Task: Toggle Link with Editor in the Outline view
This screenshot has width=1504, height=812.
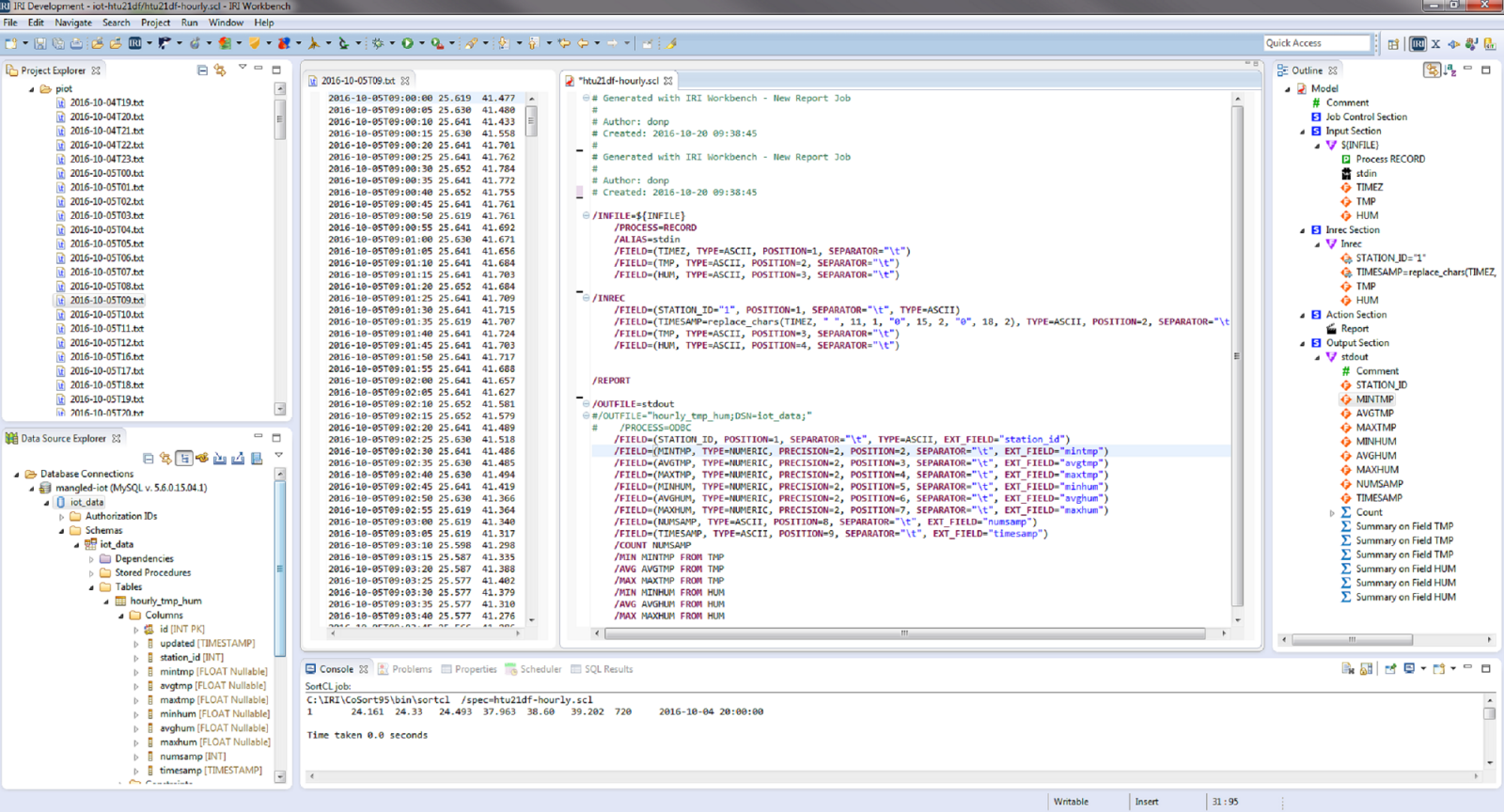Action: [x=1432, y=70]
